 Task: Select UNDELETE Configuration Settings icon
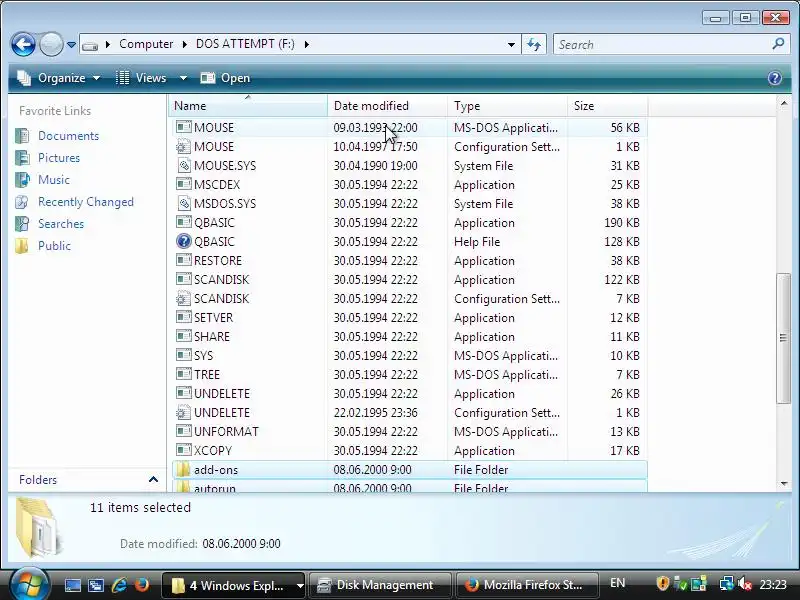tap(183, 412)
